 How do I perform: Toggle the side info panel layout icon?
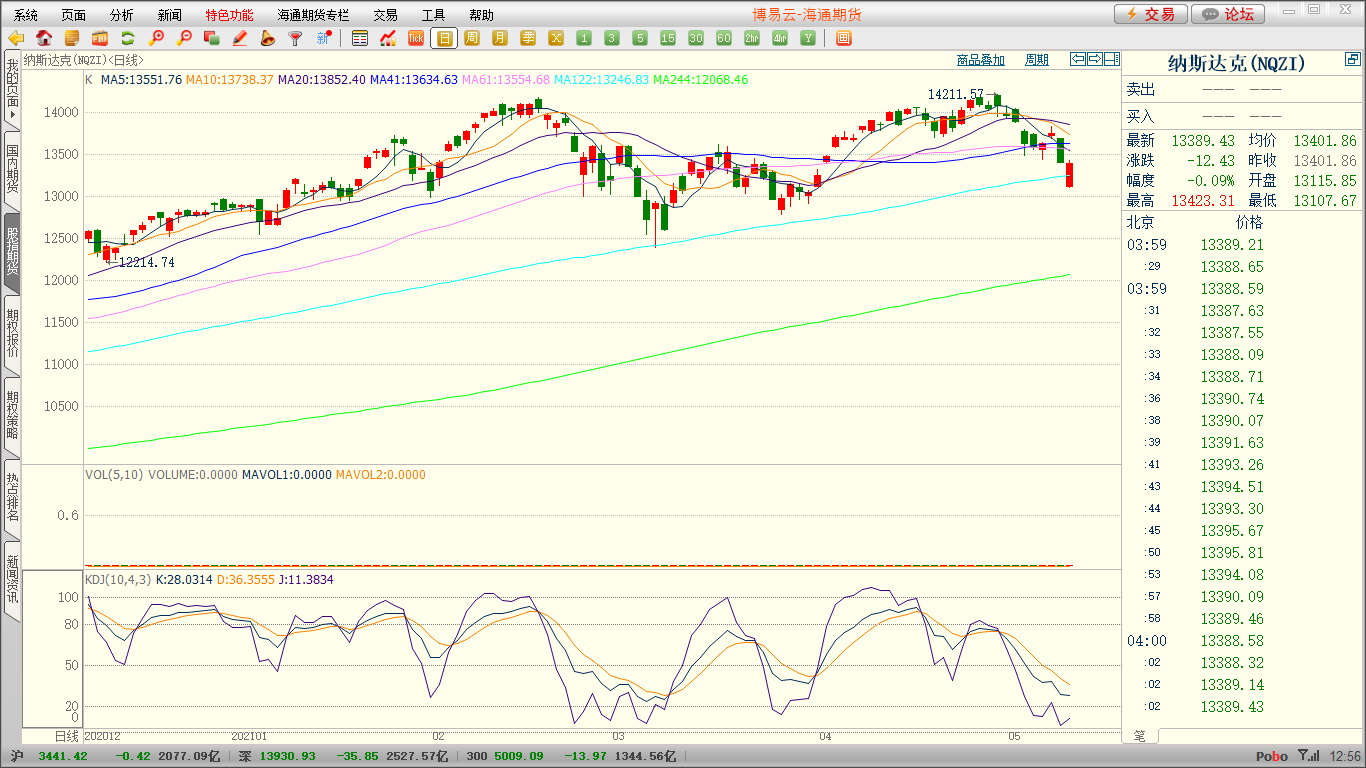(x=1112, y=59)
